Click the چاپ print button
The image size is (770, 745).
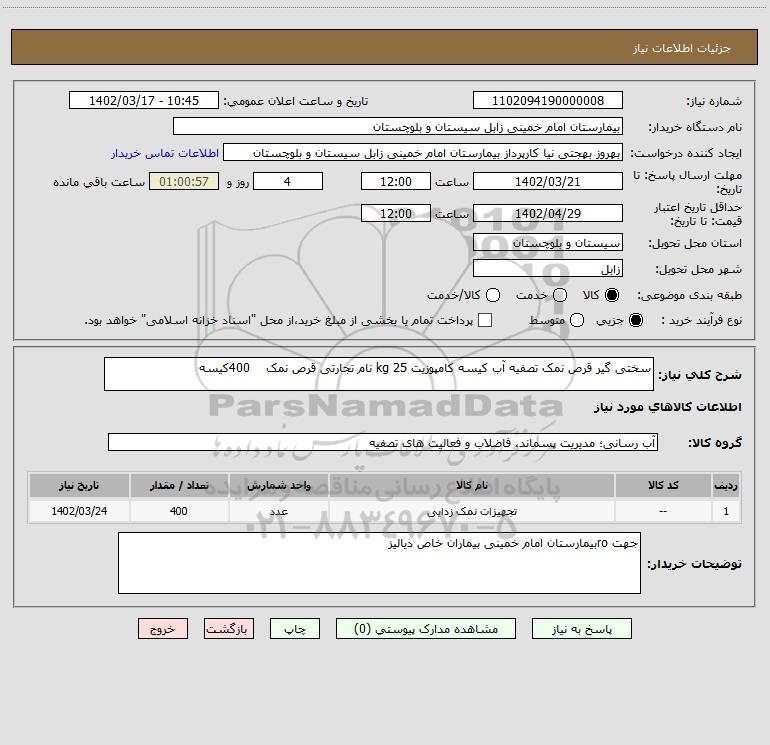[295, 629]
